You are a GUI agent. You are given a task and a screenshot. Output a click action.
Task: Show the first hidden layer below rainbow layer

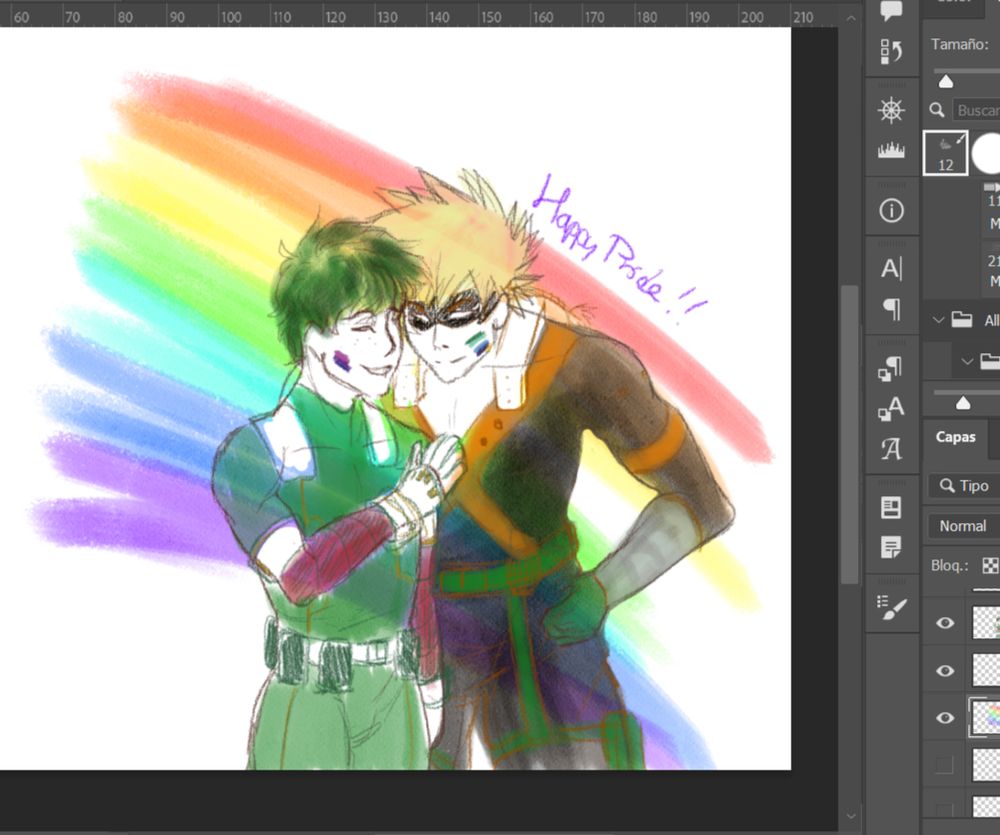pyautogui.click(x=944, y=764)
